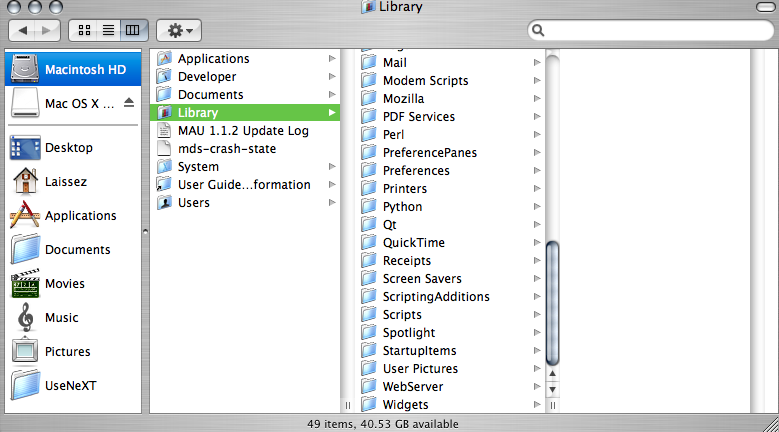Expand Preferences via its disclosure arrow
Screen dimensions: 779x432
click(537, 170)
